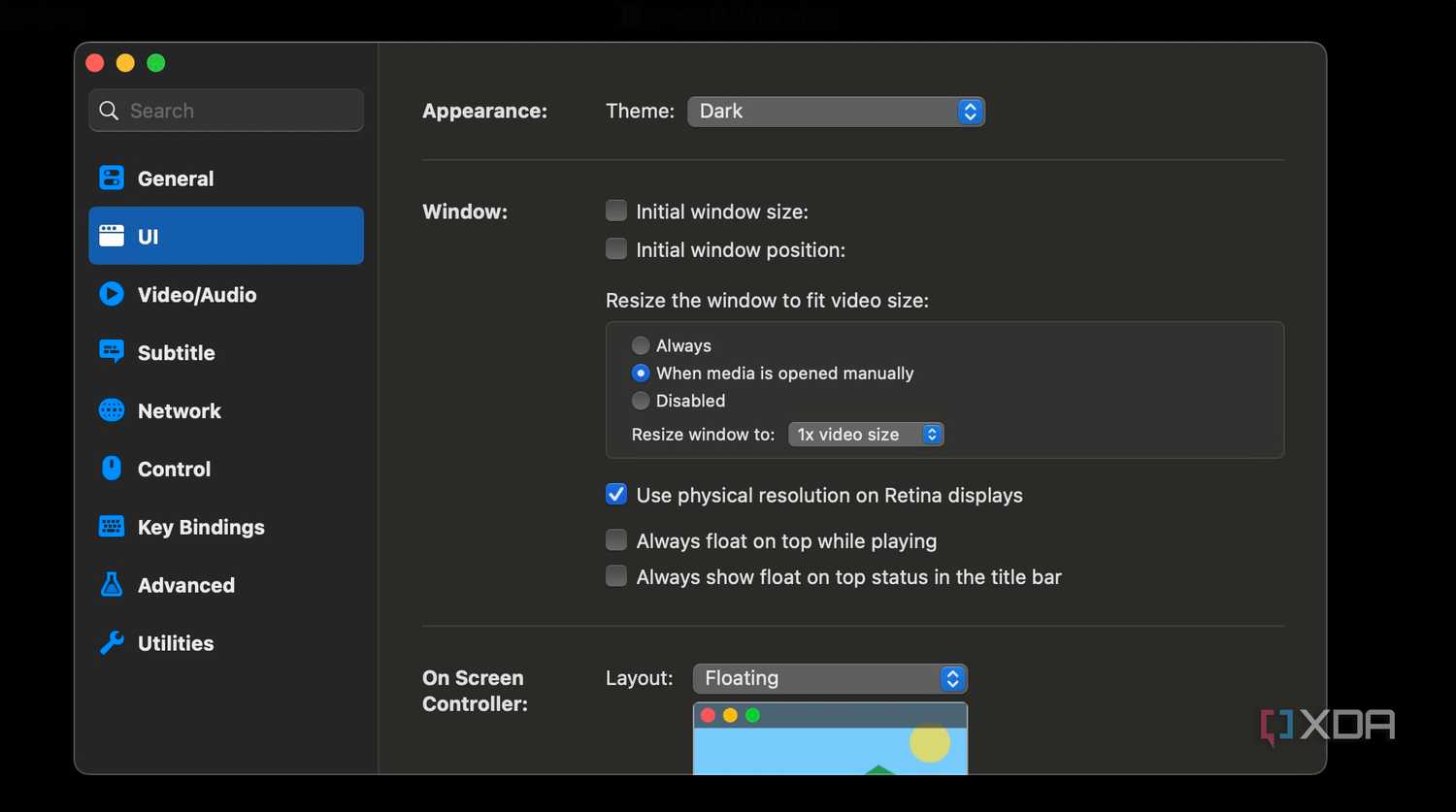Check Always show float on top status
The image size is (1456, 812).
pos(616,576)
